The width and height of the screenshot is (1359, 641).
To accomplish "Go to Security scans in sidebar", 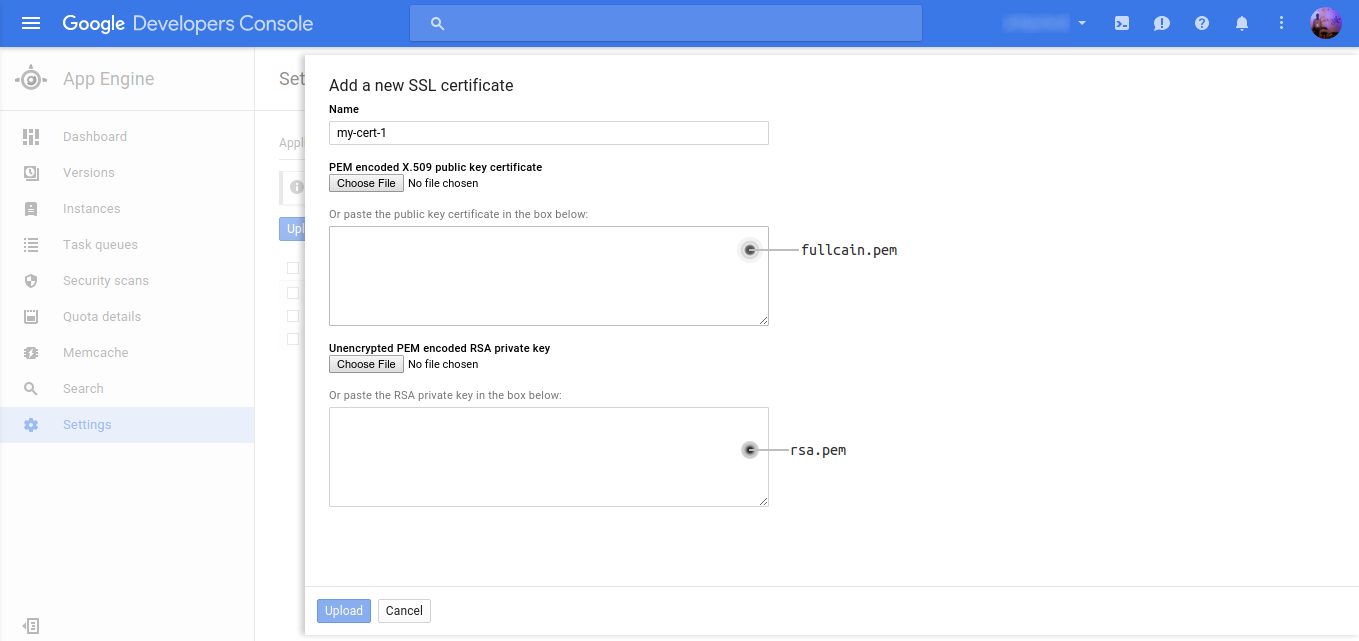I will point(127,281).
